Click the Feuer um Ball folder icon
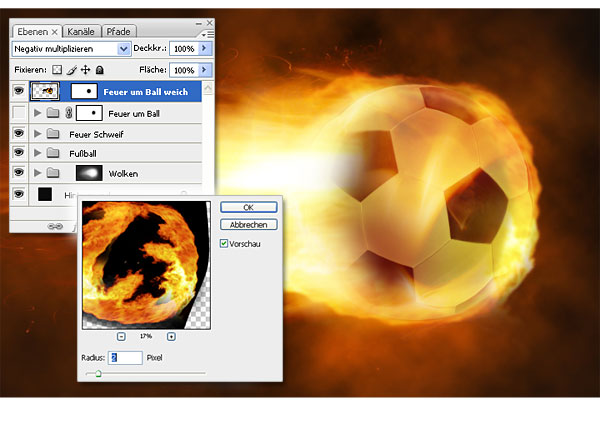The width and height of the screenshot is (600, 427). tap(53, 113)
